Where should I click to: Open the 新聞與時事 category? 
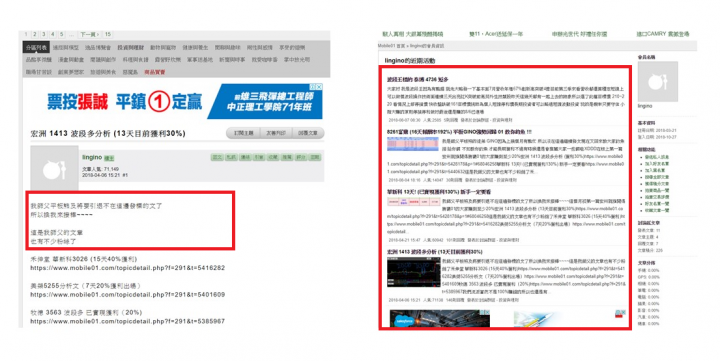232,60
